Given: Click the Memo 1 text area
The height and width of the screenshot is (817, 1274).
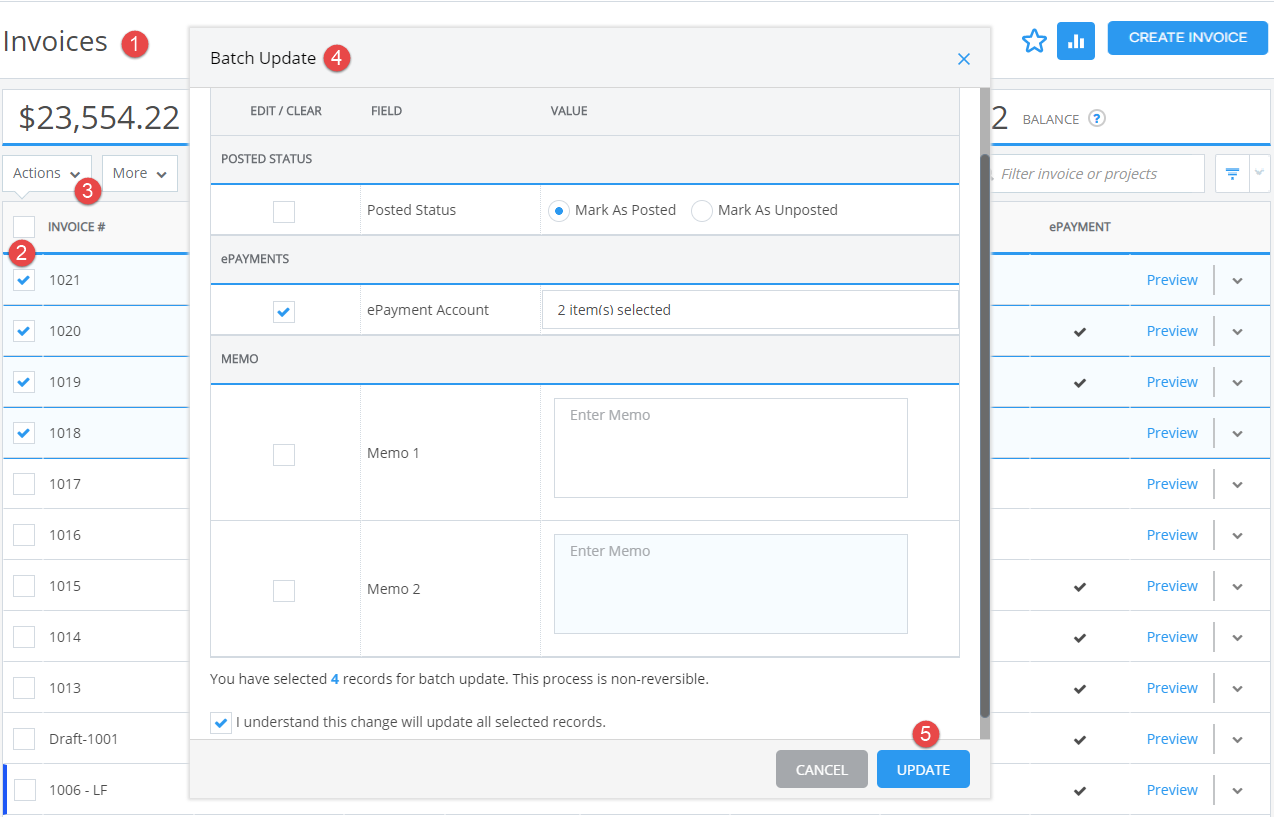Looking at the screenshot, I should point(731,448).
